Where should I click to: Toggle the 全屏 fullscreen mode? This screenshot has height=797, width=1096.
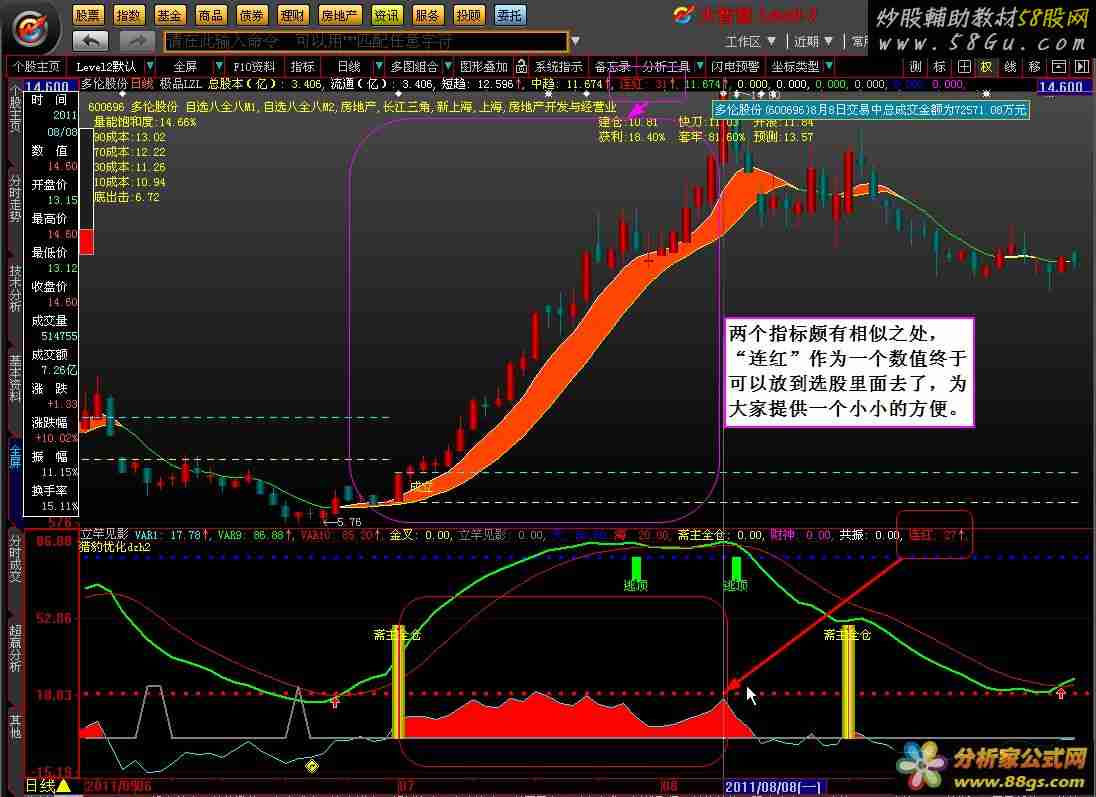tap(185, 67)
